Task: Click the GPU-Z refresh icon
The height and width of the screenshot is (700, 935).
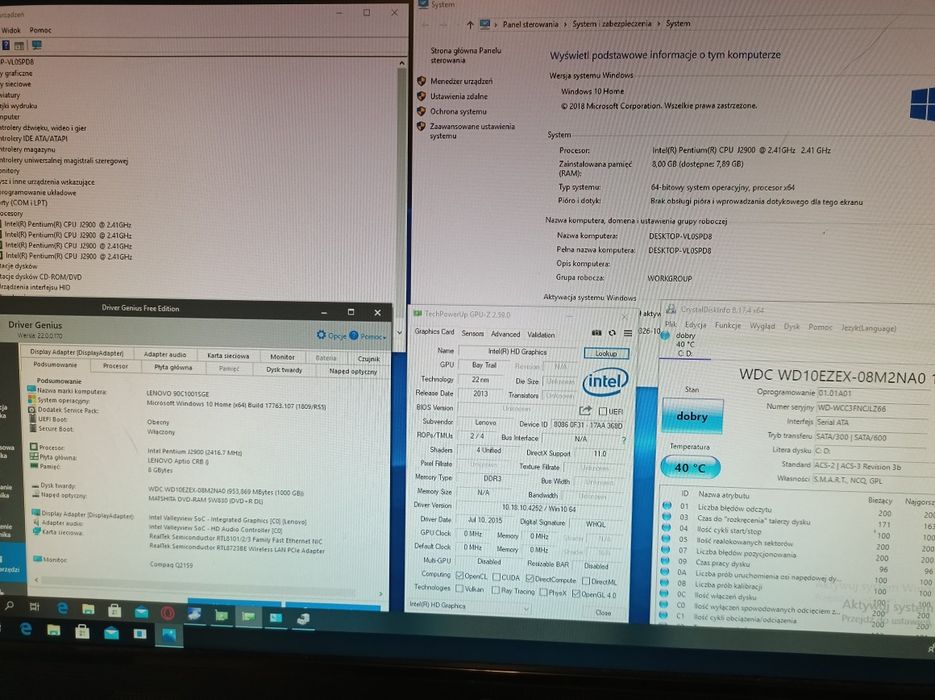Action: [x=612, y=333]
